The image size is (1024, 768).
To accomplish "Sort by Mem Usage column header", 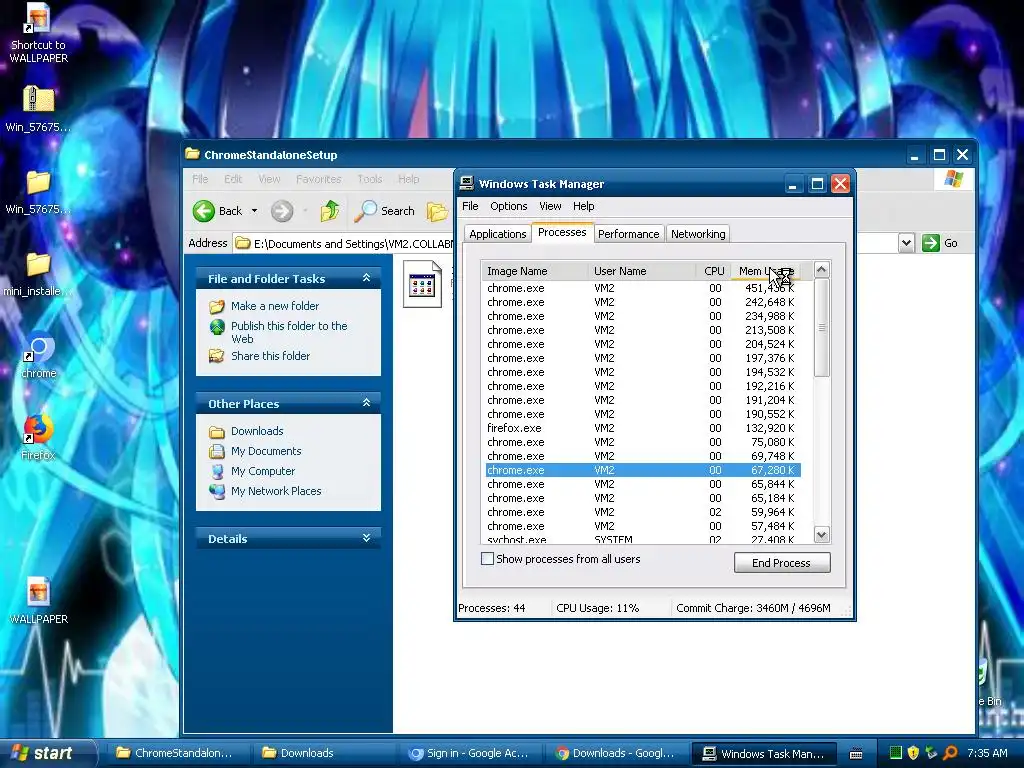I will (765, 270).
